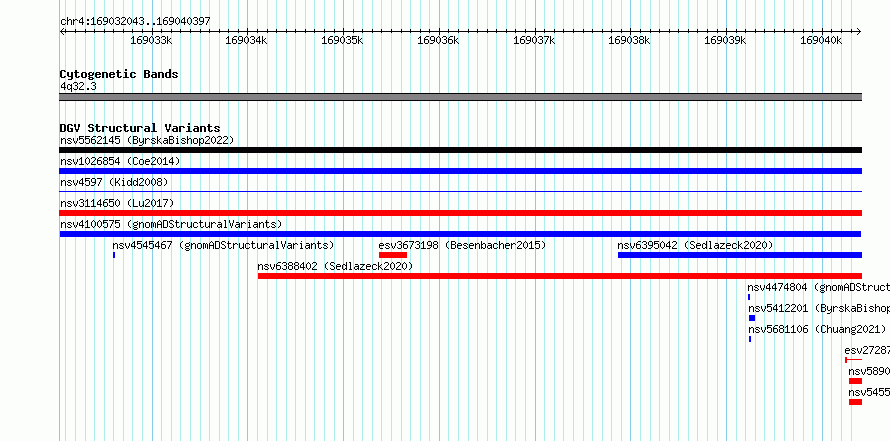Screen dimensions: 890x441
Task: Select the blue nsv1026854 variant bar
Action: [460, 171]
